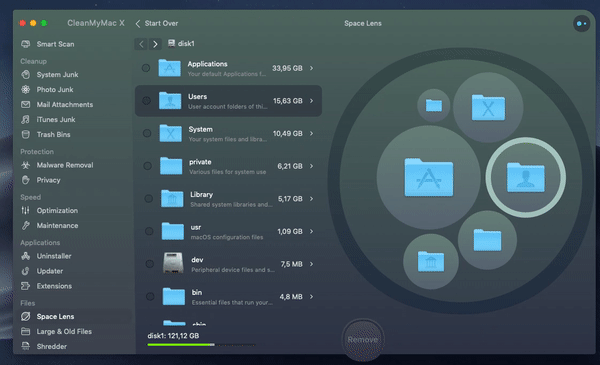Viewport: 600px width, 365px height.
Task: Select Users bubble in disk map
Action: [x=526, y=178]
